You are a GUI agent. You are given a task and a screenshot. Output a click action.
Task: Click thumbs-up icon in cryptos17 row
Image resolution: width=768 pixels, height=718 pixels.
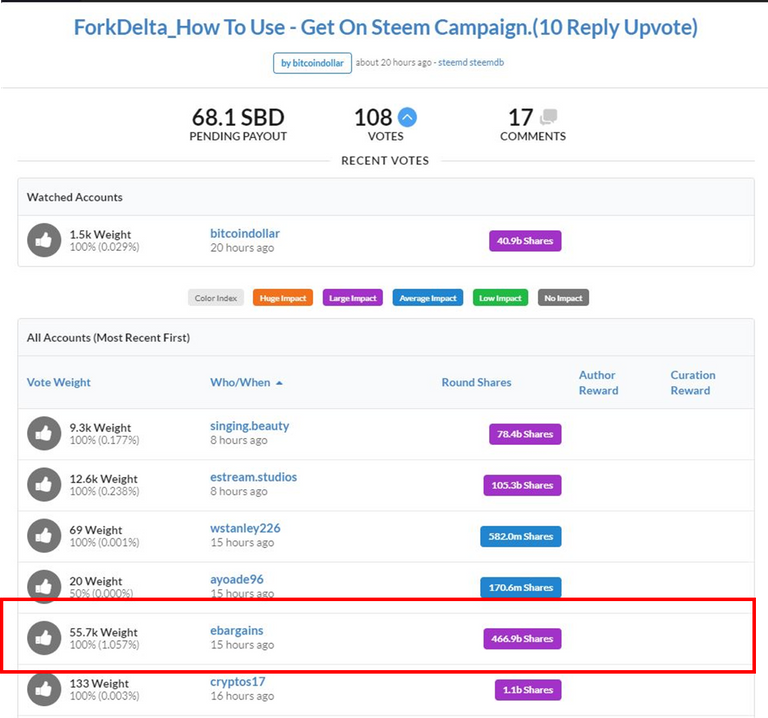[44, 689]
